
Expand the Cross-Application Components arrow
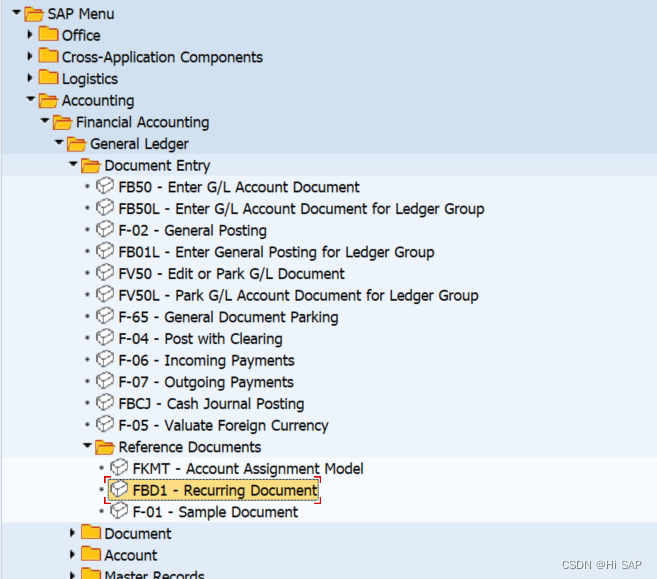(30, 56)
